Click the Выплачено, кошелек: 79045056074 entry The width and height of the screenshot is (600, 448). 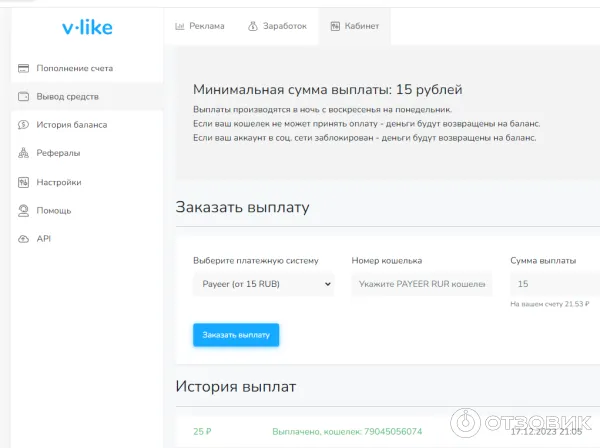tap(347, 432)
